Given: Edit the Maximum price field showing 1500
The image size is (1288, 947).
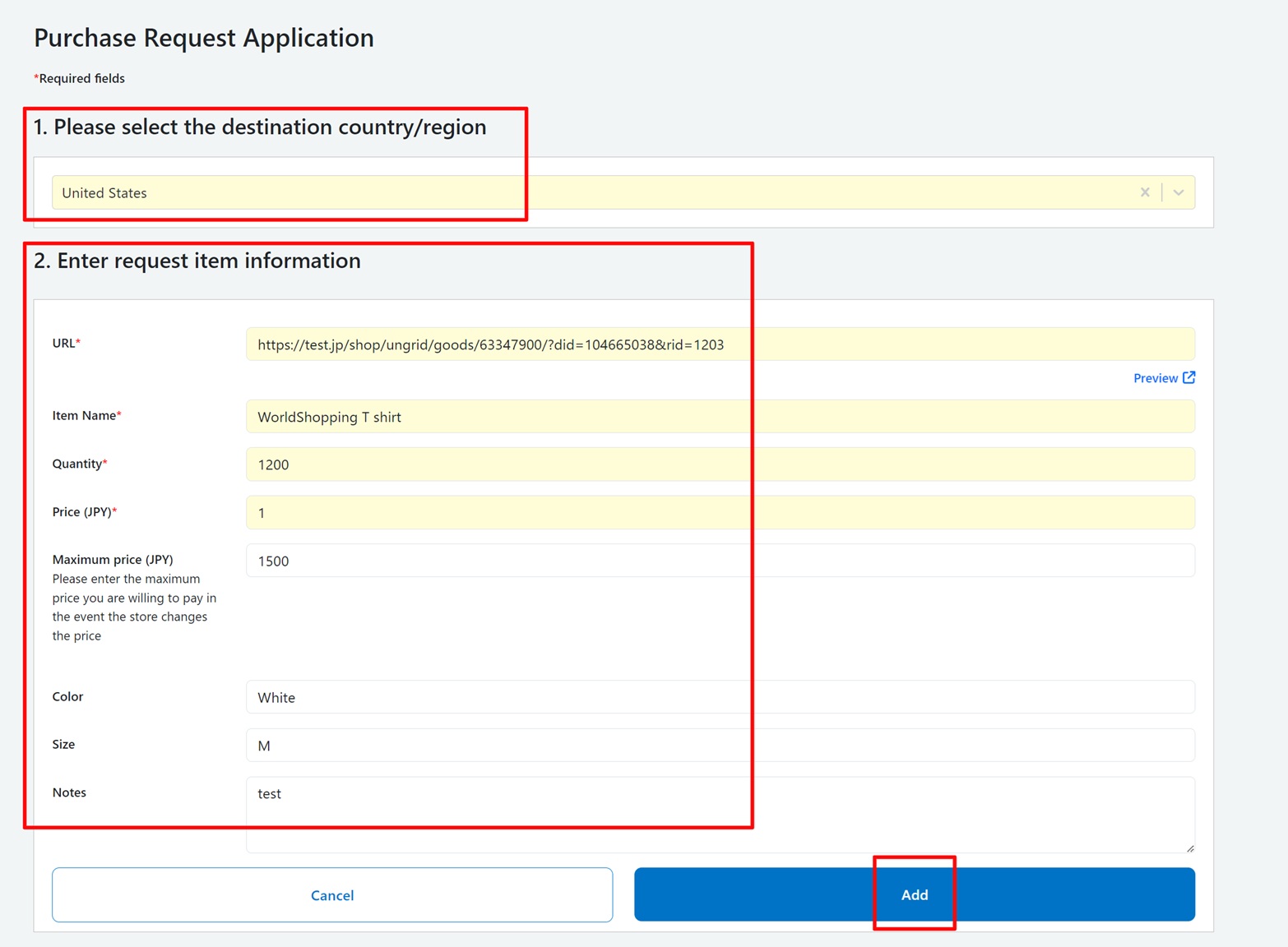Looking at the screenshot, I should [720, 561].
